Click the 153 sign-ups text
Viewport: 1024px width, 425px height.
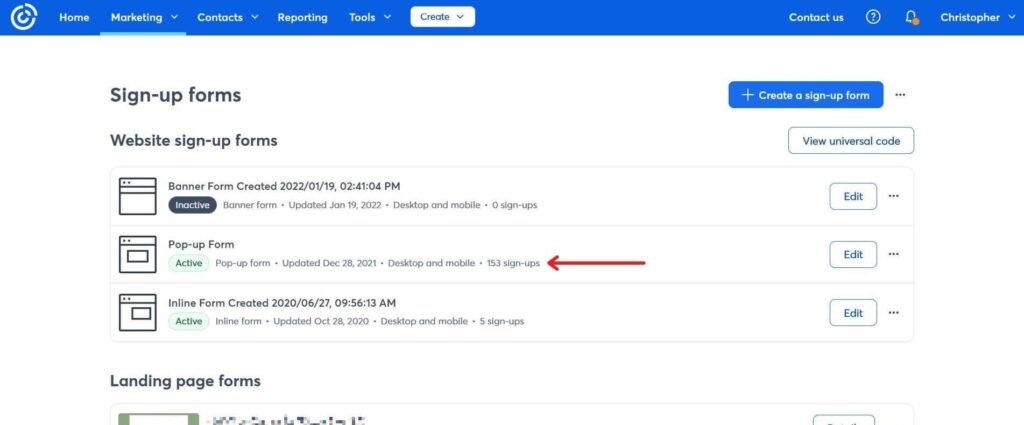click(513, 263)
